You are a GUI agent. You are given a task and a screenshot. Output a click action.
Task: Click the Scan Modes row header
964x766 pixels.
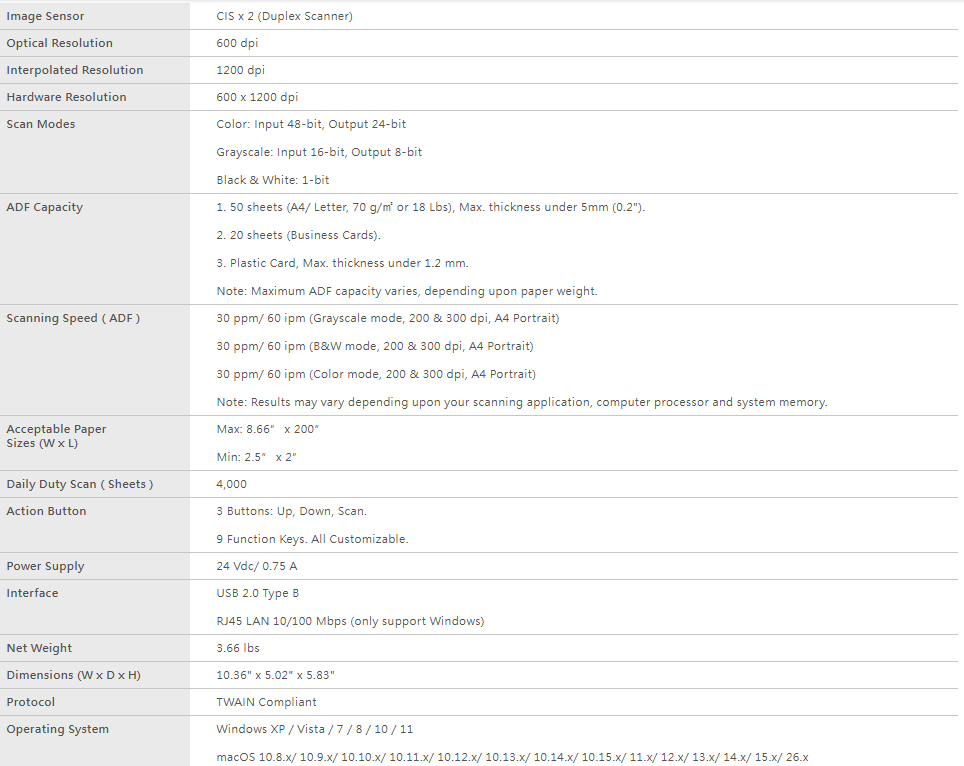pos(41,124)
